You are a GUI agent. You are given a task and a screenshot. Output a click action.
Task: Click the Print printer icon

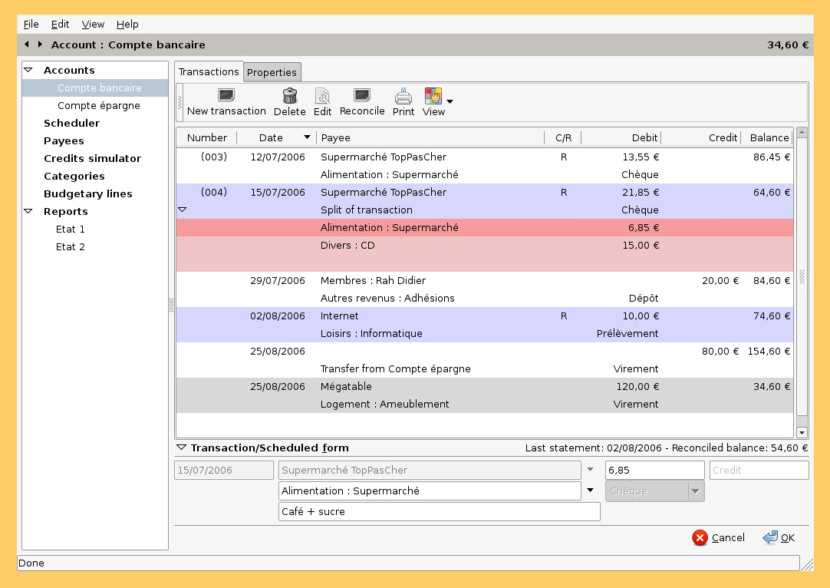pyautogui.click(x=403, y=96)
